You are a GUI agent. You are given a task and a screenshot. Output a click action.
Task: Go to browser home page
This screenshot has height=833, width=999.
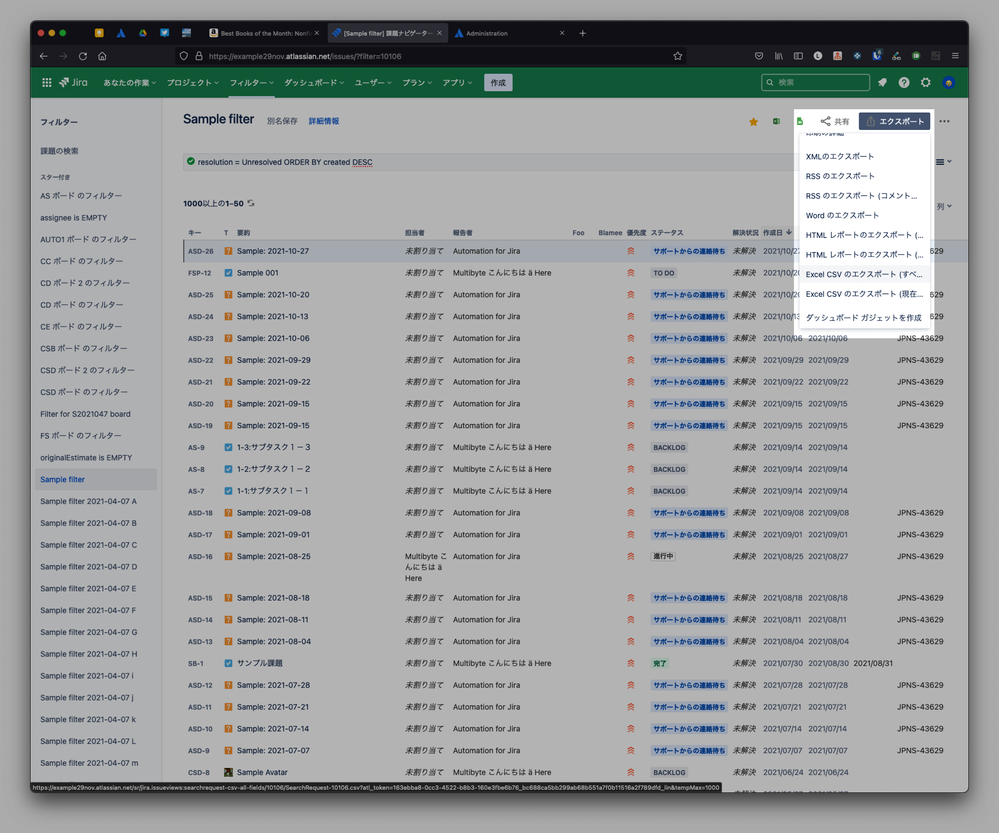pos(102,56)
